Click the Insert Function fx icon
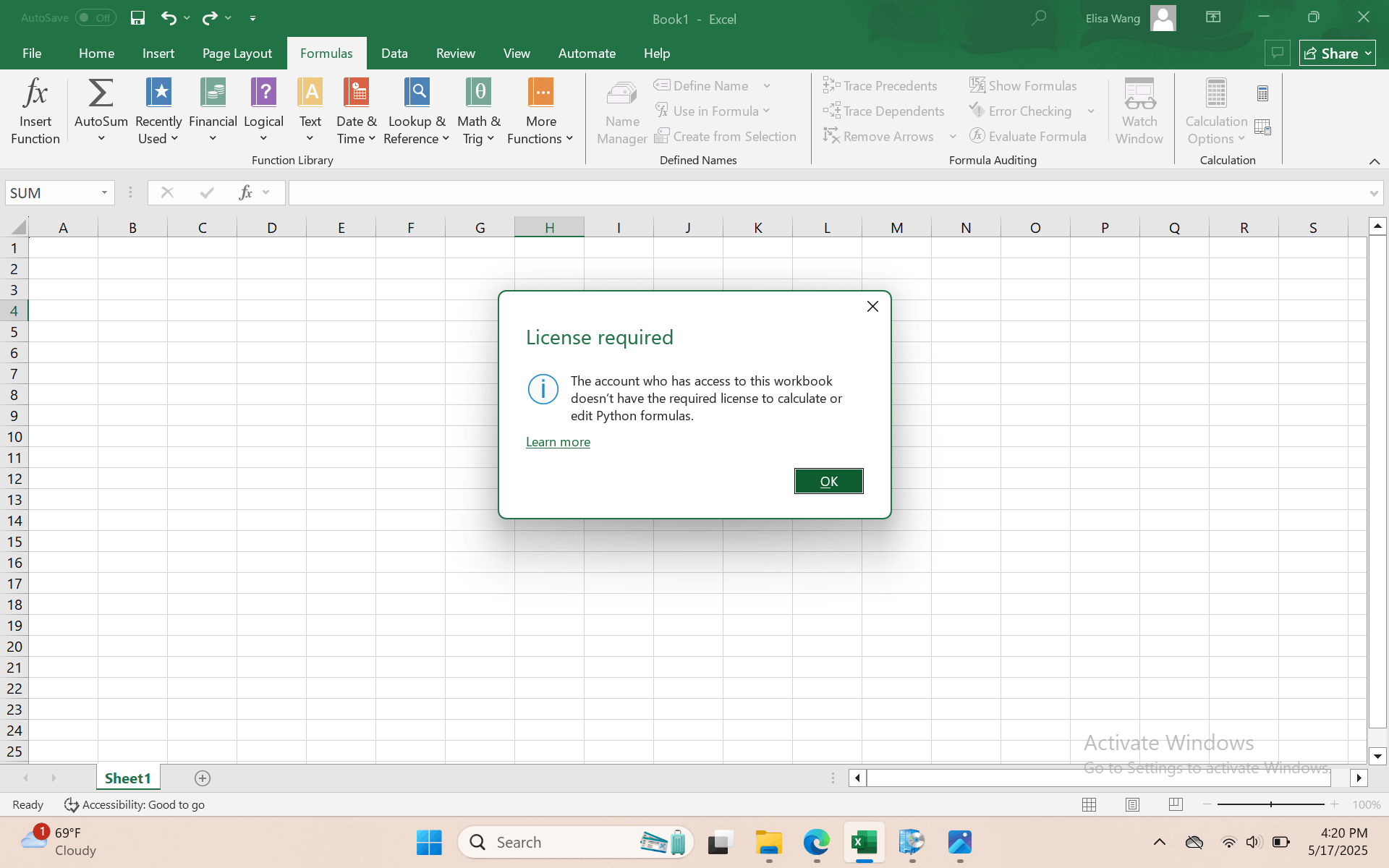This screenshot has height=868, width=1389. 35,94
